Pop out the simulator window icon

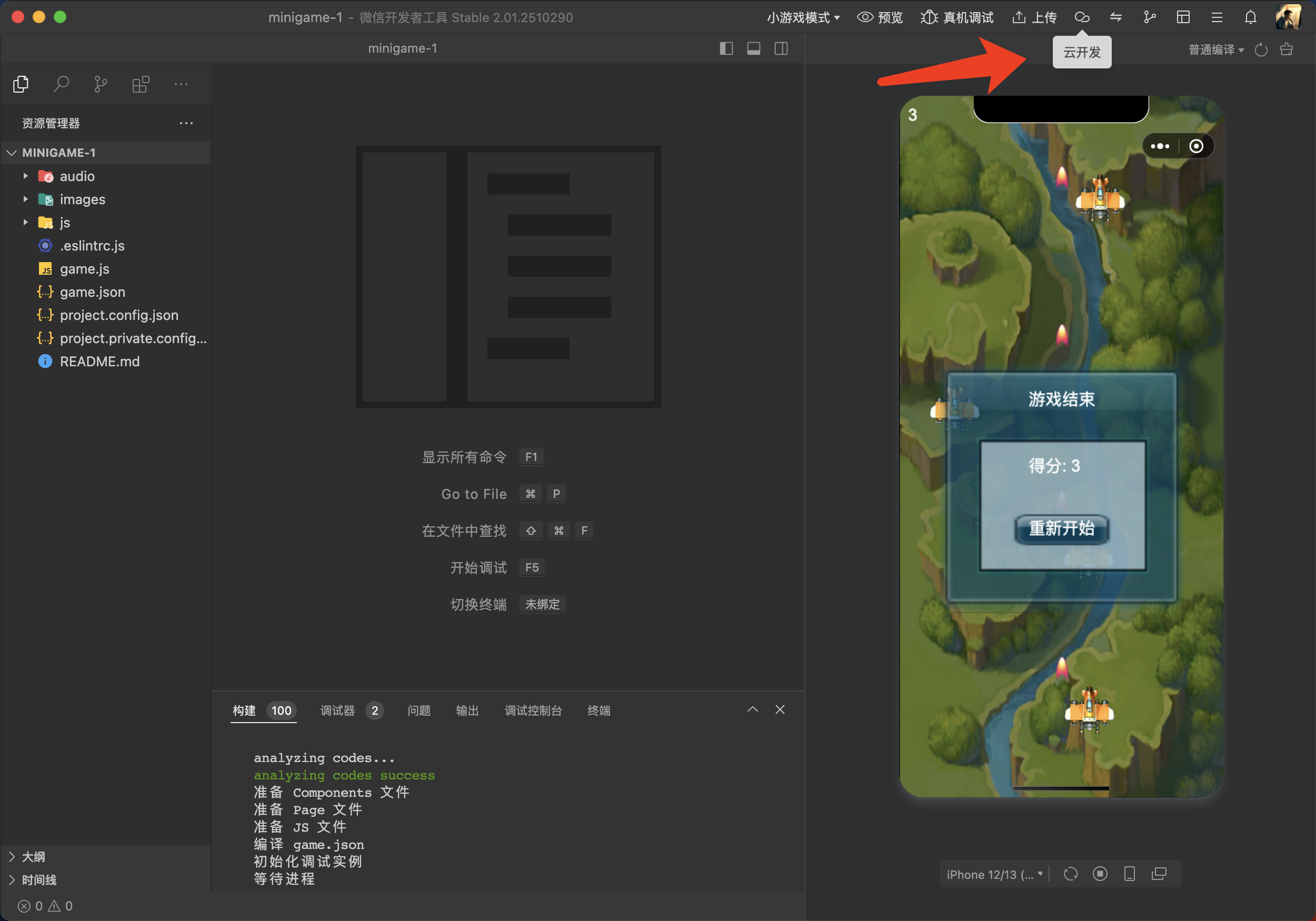1159,874
